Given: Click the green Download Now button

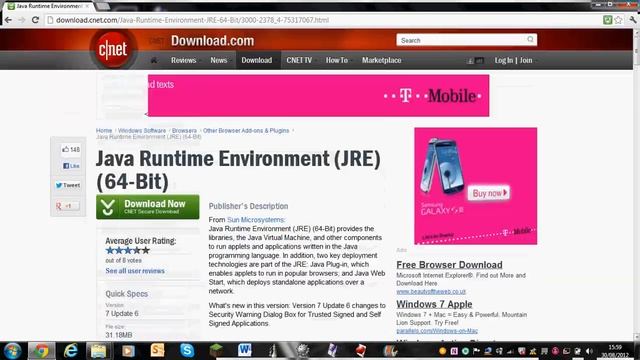Looking at the screenshot, I should coord(148,207).
